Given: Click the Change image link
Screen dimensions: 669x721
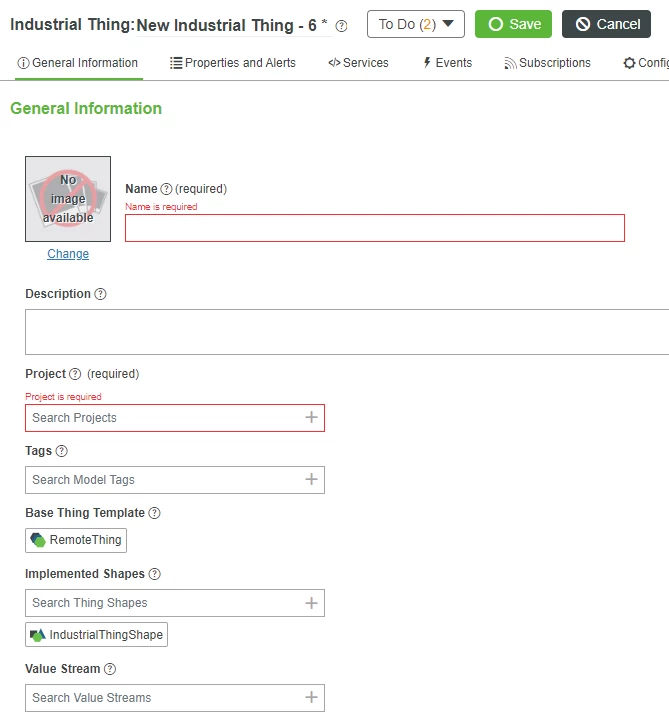Looking at the screenshot, I should 68,254.
